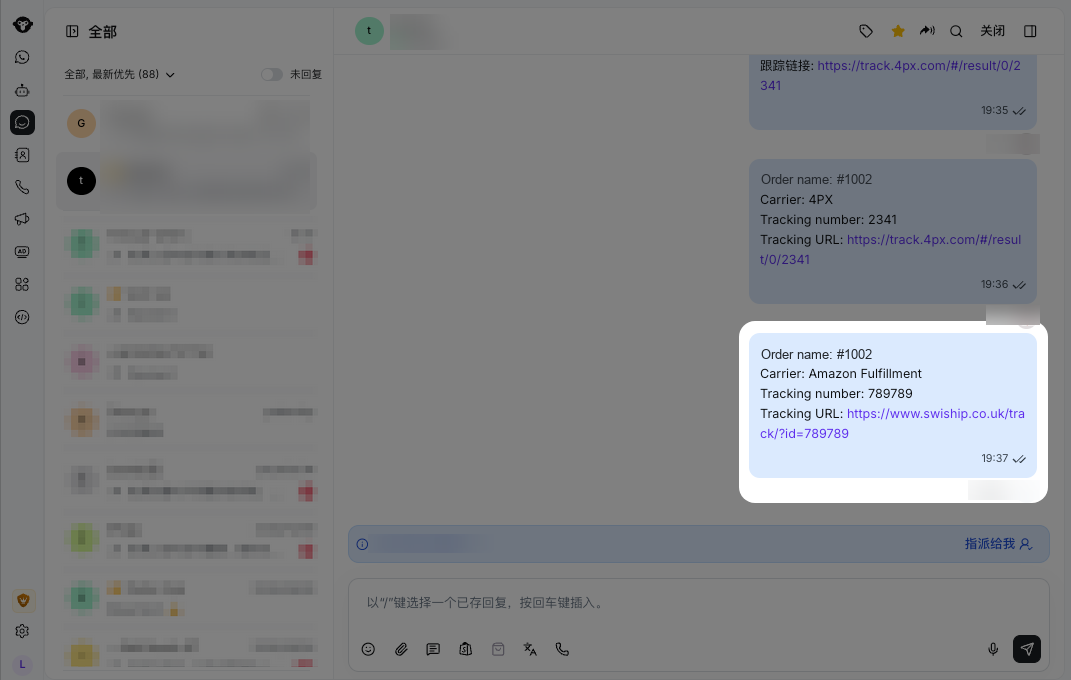
Task: Open the conversations inbox icon in sidebar
Action: tap(22, 122)
